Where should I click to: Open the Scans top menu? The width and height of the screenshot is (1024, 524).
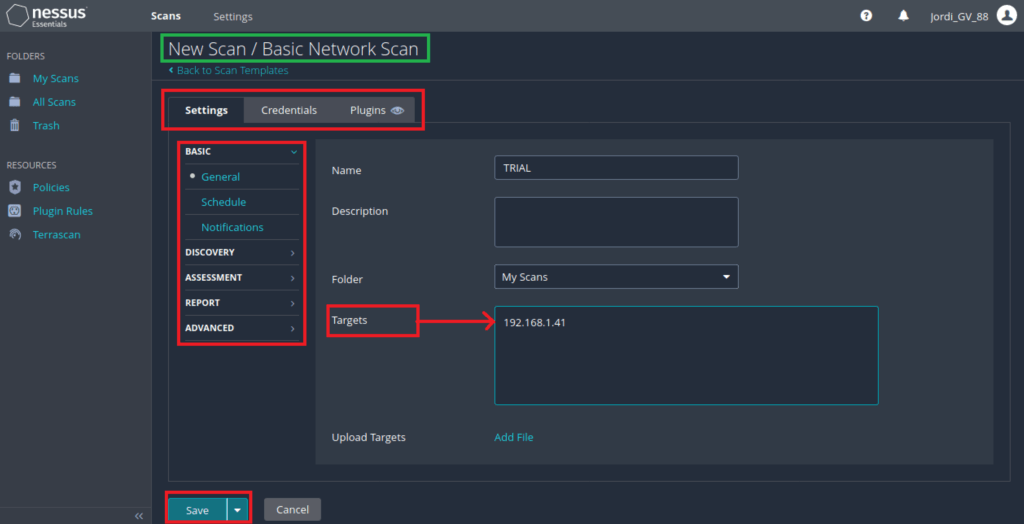166,16
